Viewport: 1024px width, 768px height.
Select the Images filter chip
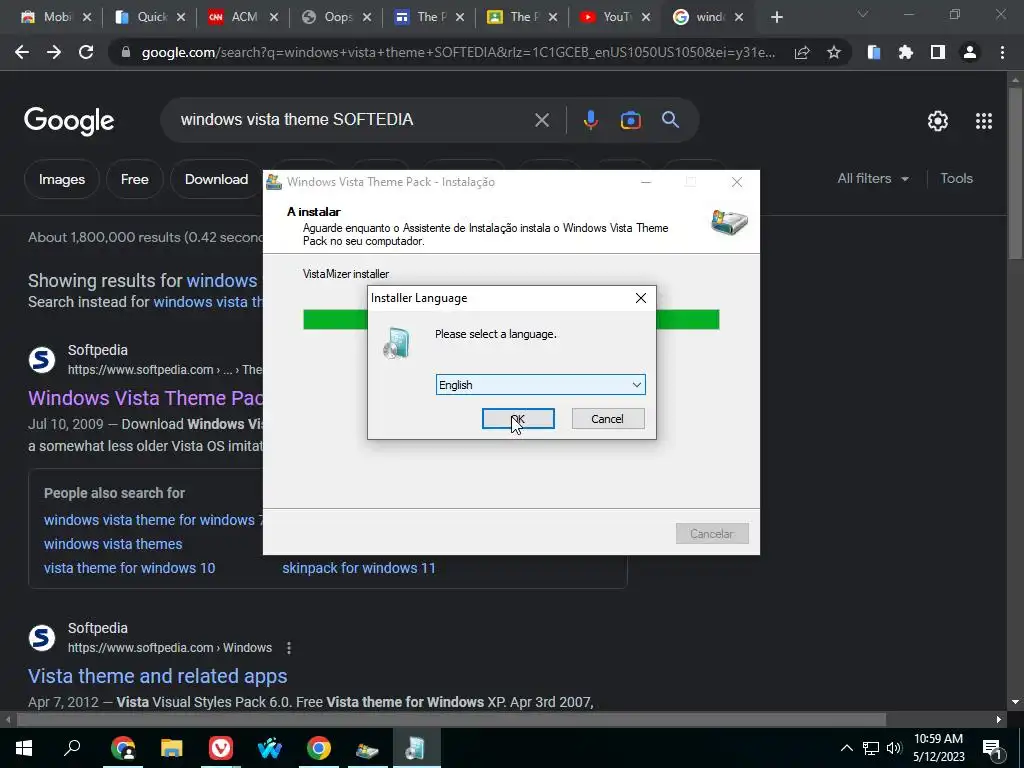point(61,179)
